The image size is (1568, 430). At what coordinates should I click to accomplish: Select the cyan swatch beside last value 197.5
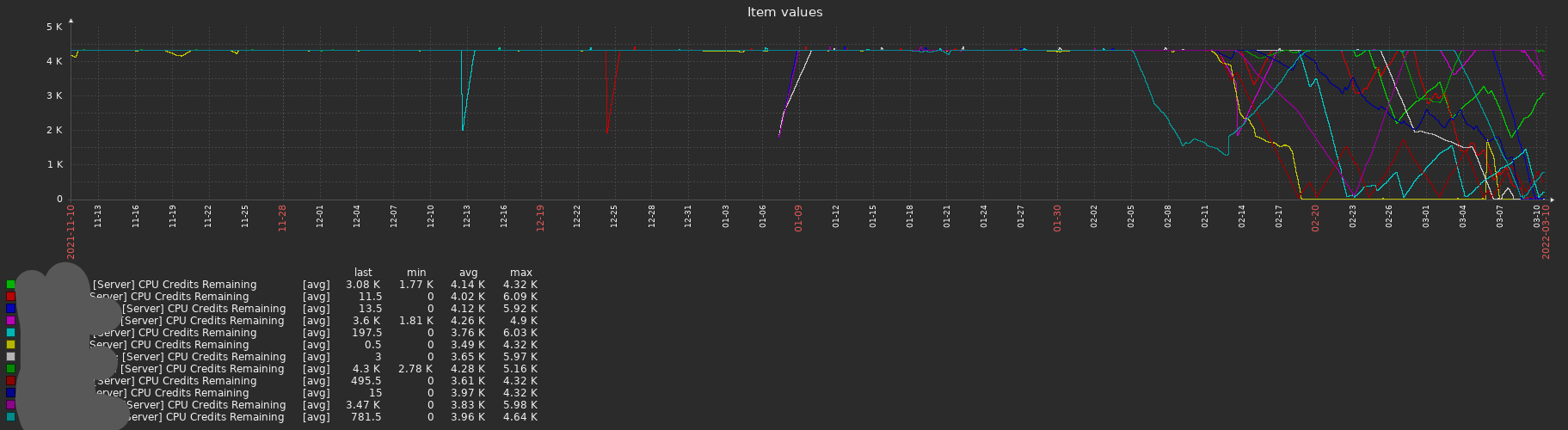click(11, 333)
